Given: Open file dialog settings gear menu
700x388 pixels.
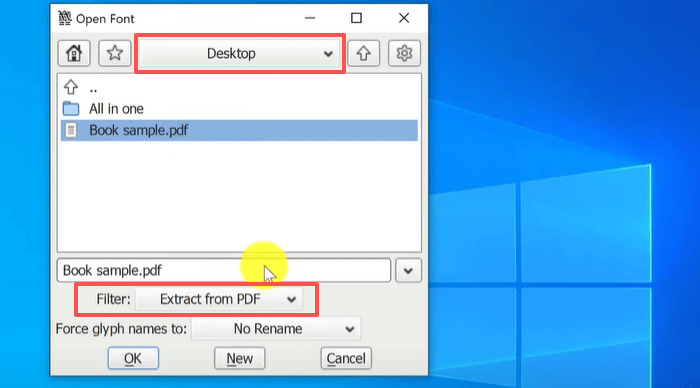Looking at the screenshot, I should (404, 54).
